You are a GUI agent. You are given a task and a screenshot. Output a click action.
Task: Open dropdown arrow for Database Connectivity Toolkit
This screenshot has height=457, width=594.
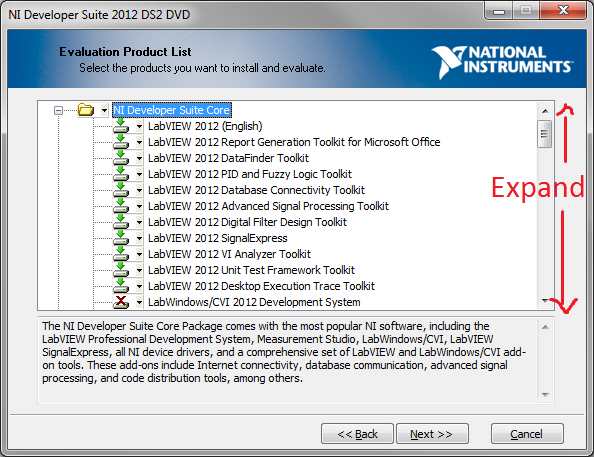coord(139,190)
